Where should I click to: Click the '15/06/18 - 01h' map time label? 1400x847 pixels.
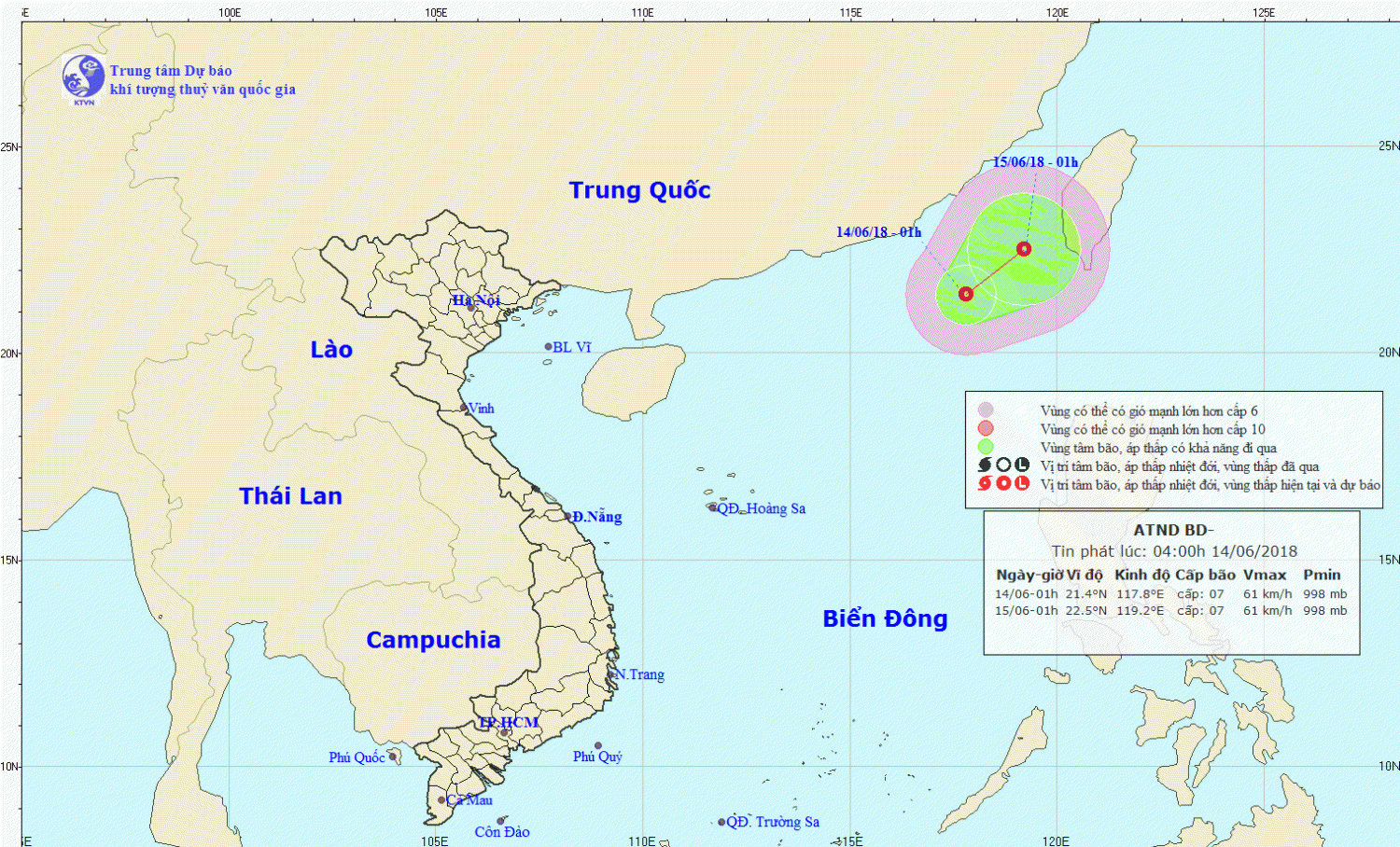pyautogui.click(x=1035, y=162)
